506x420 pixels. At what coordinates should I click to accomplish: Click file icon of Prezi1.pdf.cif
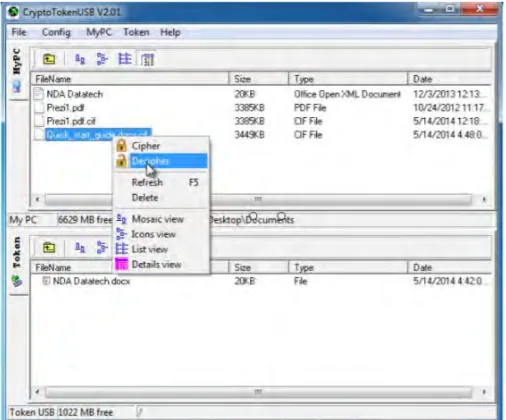coord(39,121)
